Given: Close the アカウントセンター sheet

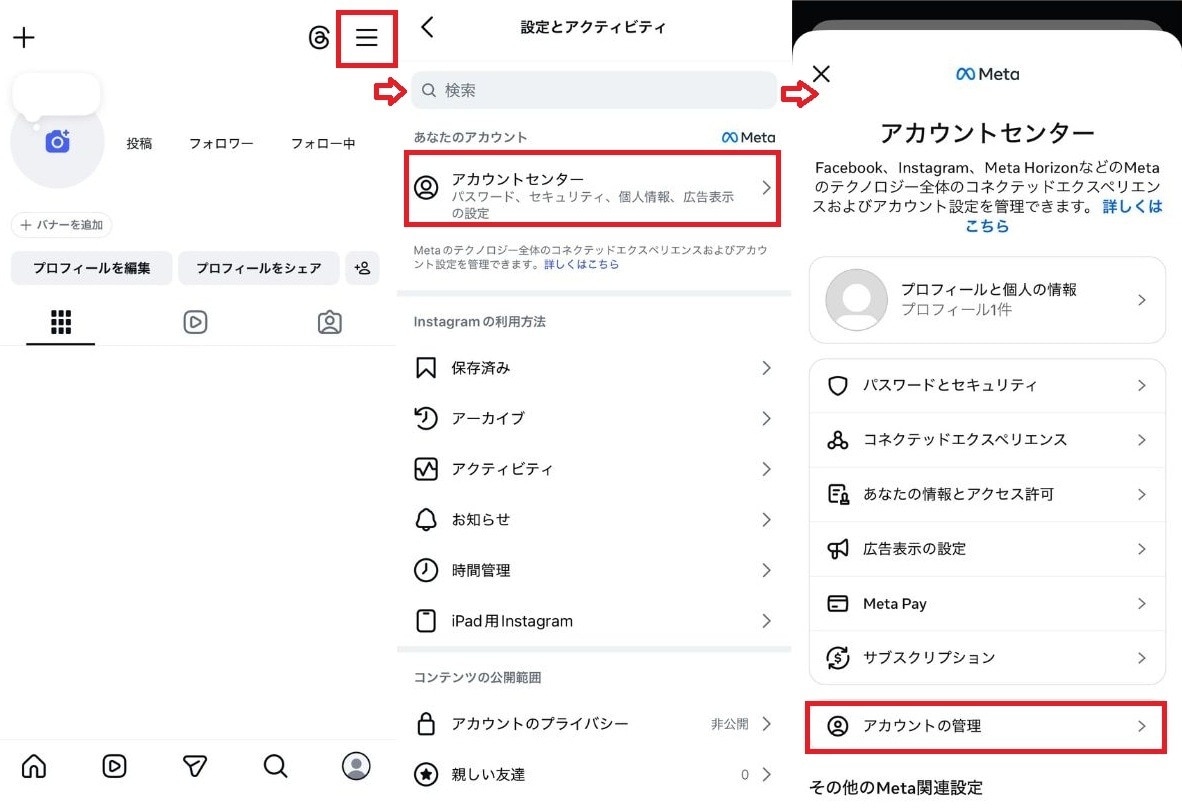Looking at the screenshot, I should point(822,74).
